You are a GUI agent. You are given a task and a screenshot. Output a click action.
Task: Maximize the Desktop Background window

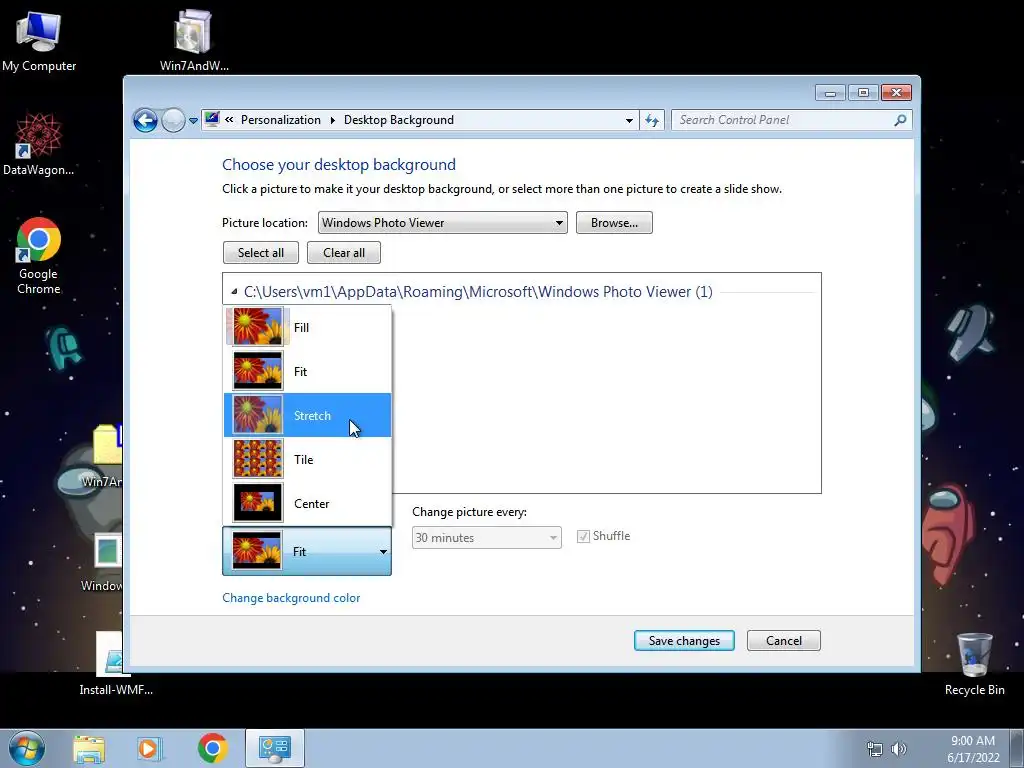point(863,93)
